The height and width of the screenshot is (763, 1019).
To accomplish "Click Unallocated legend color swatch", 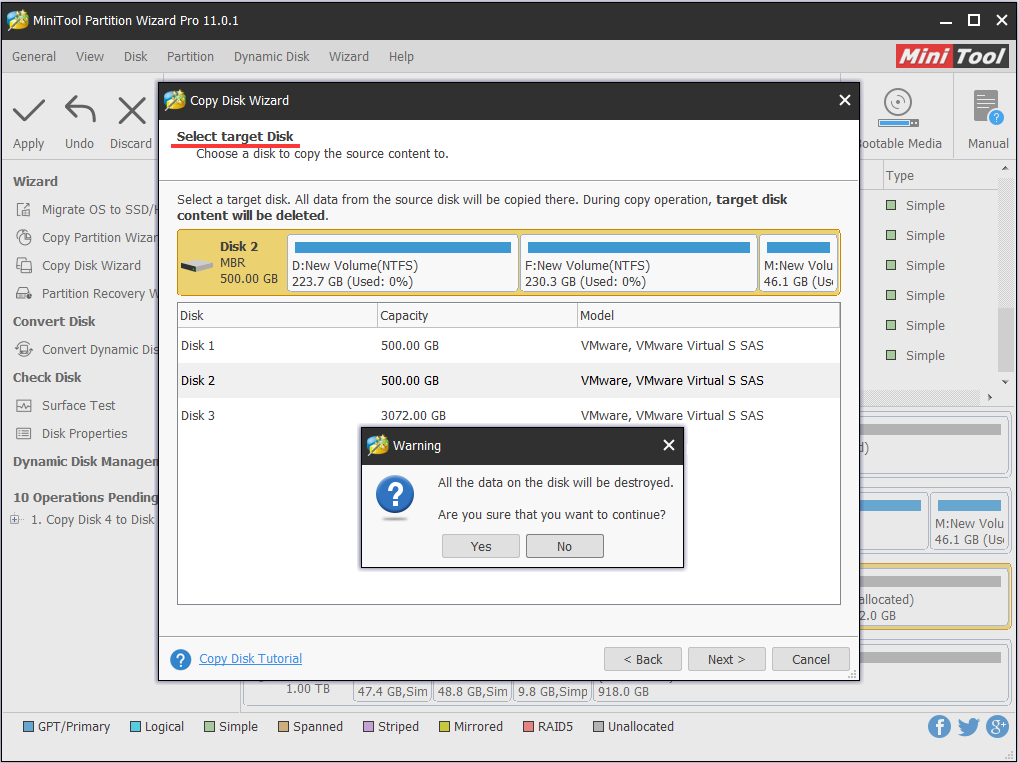I will click(599, 727).
